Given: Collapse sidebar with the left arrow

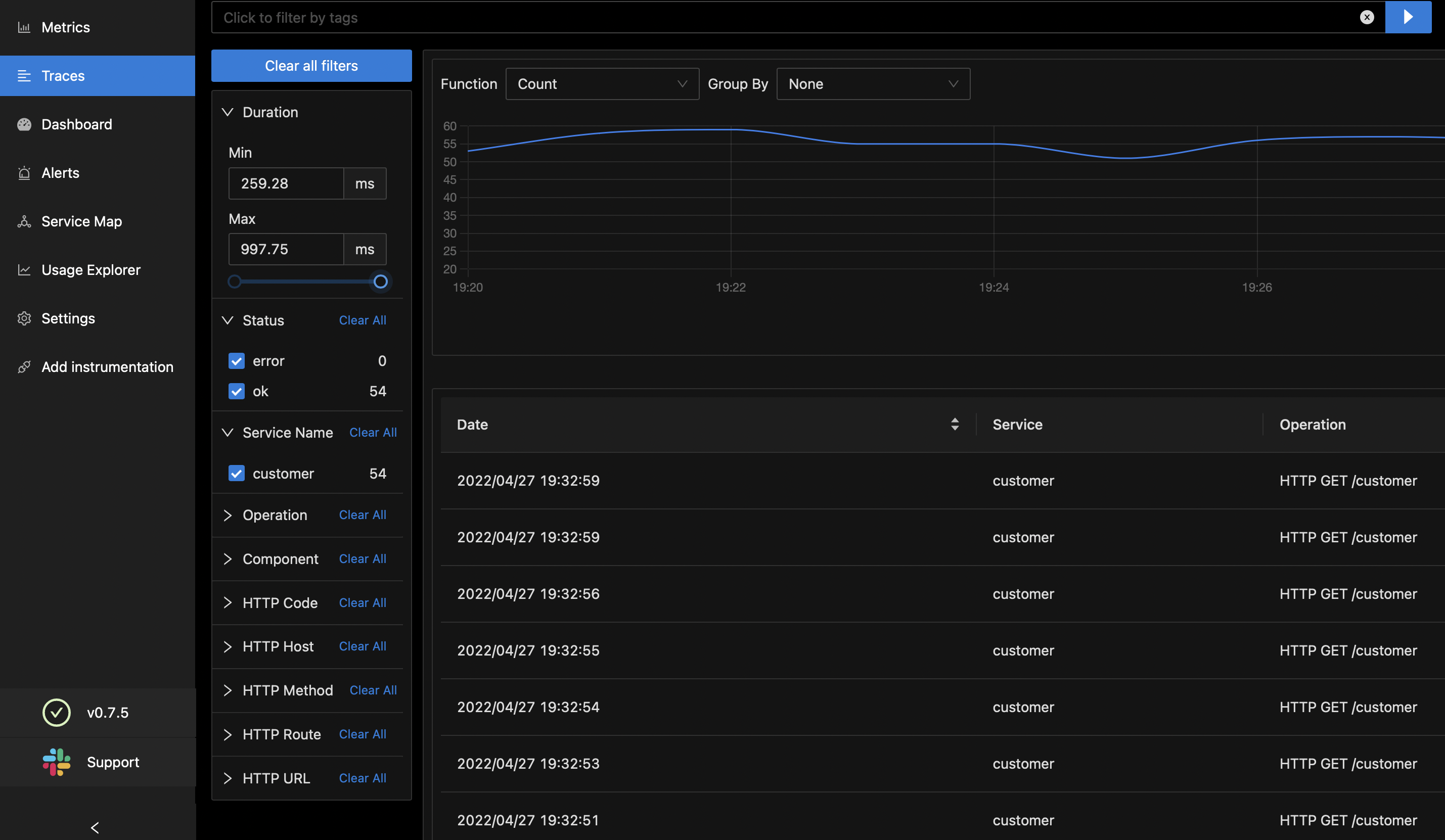Looking at the screenshot, I should [95, 827].
